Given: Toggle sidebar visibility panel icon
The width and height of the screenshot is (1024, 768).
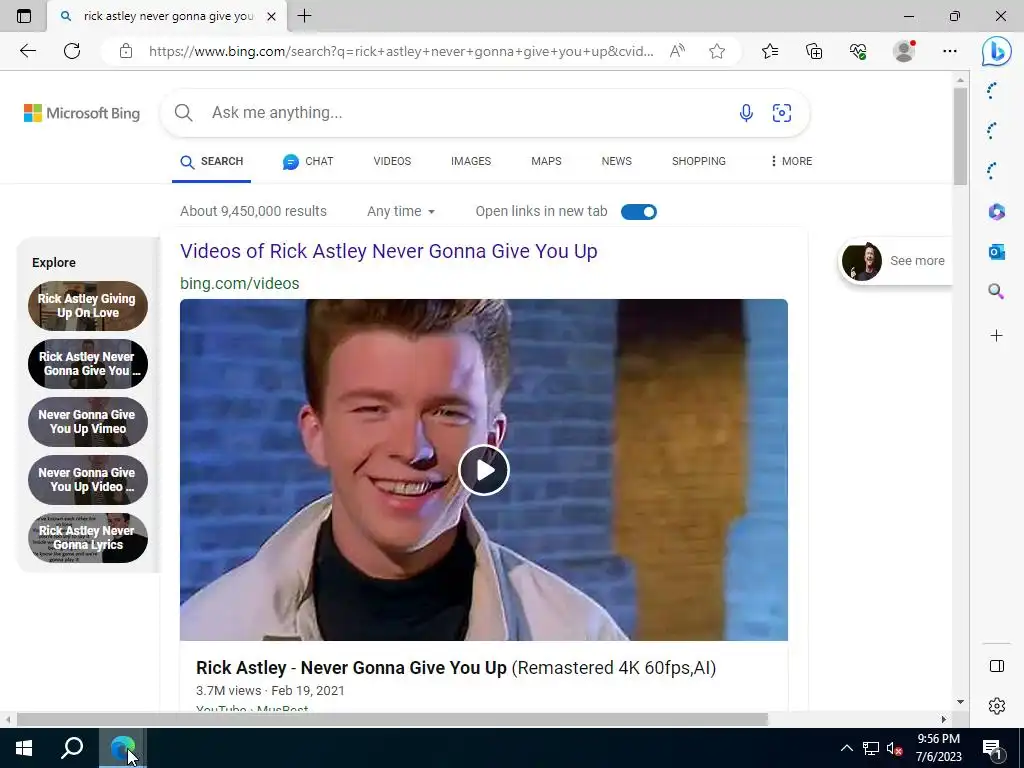Looking at the screenshot, I should 997,666.
